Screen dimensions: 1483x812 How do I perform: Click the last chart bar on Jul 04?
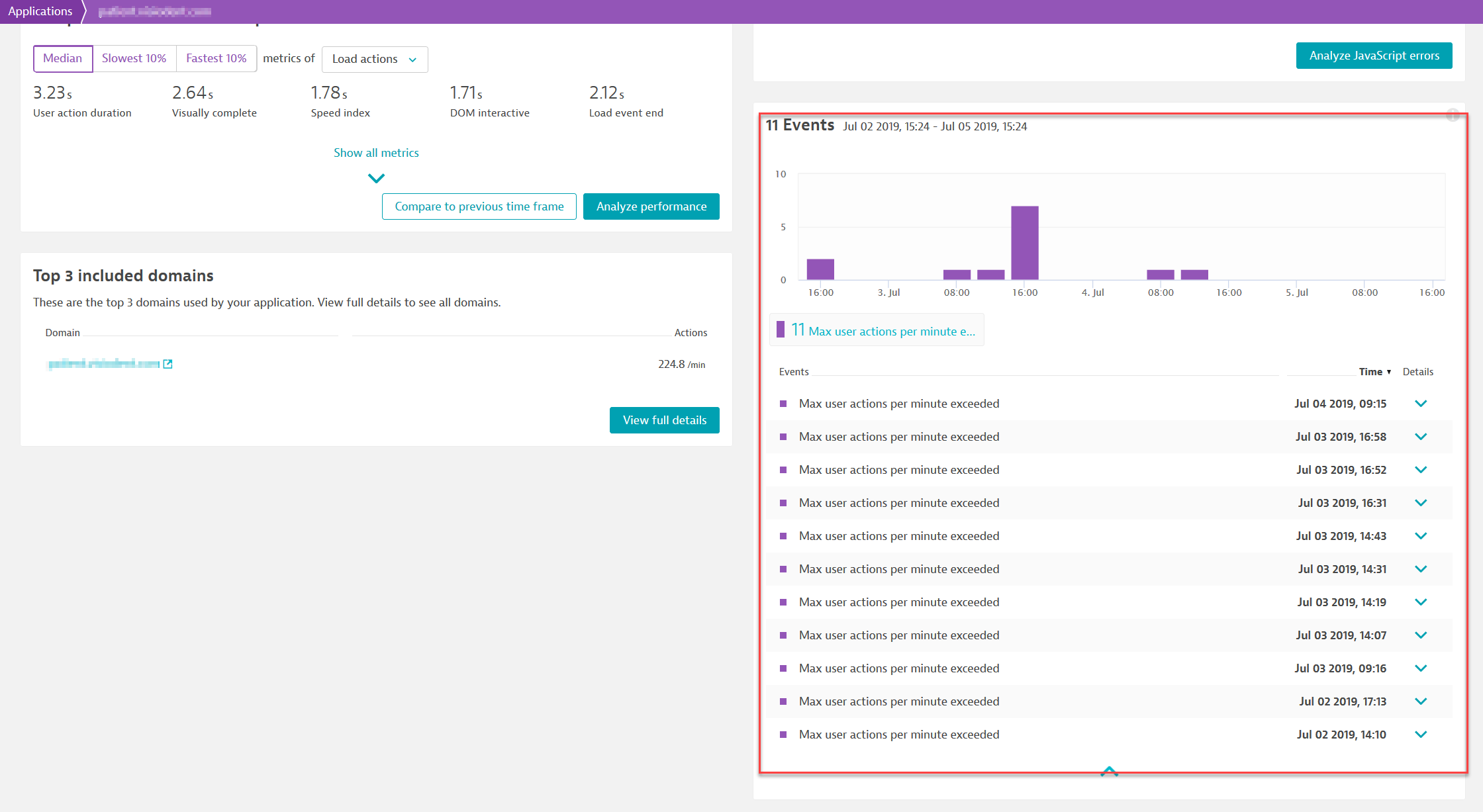click(1194, 275)
